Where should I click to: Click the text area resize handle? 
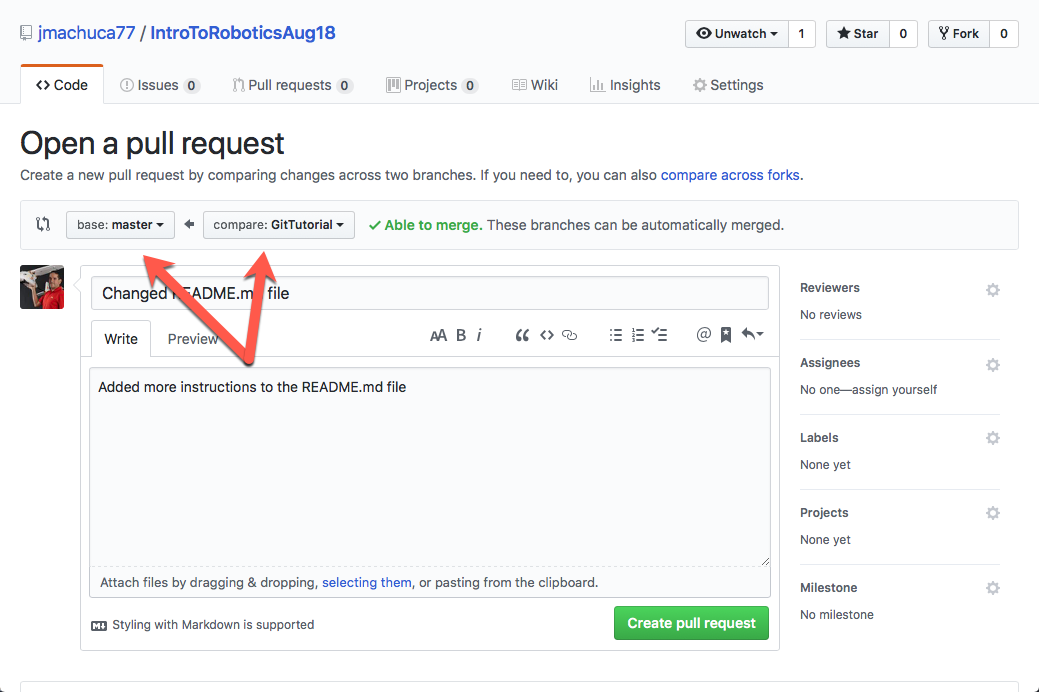765,561
